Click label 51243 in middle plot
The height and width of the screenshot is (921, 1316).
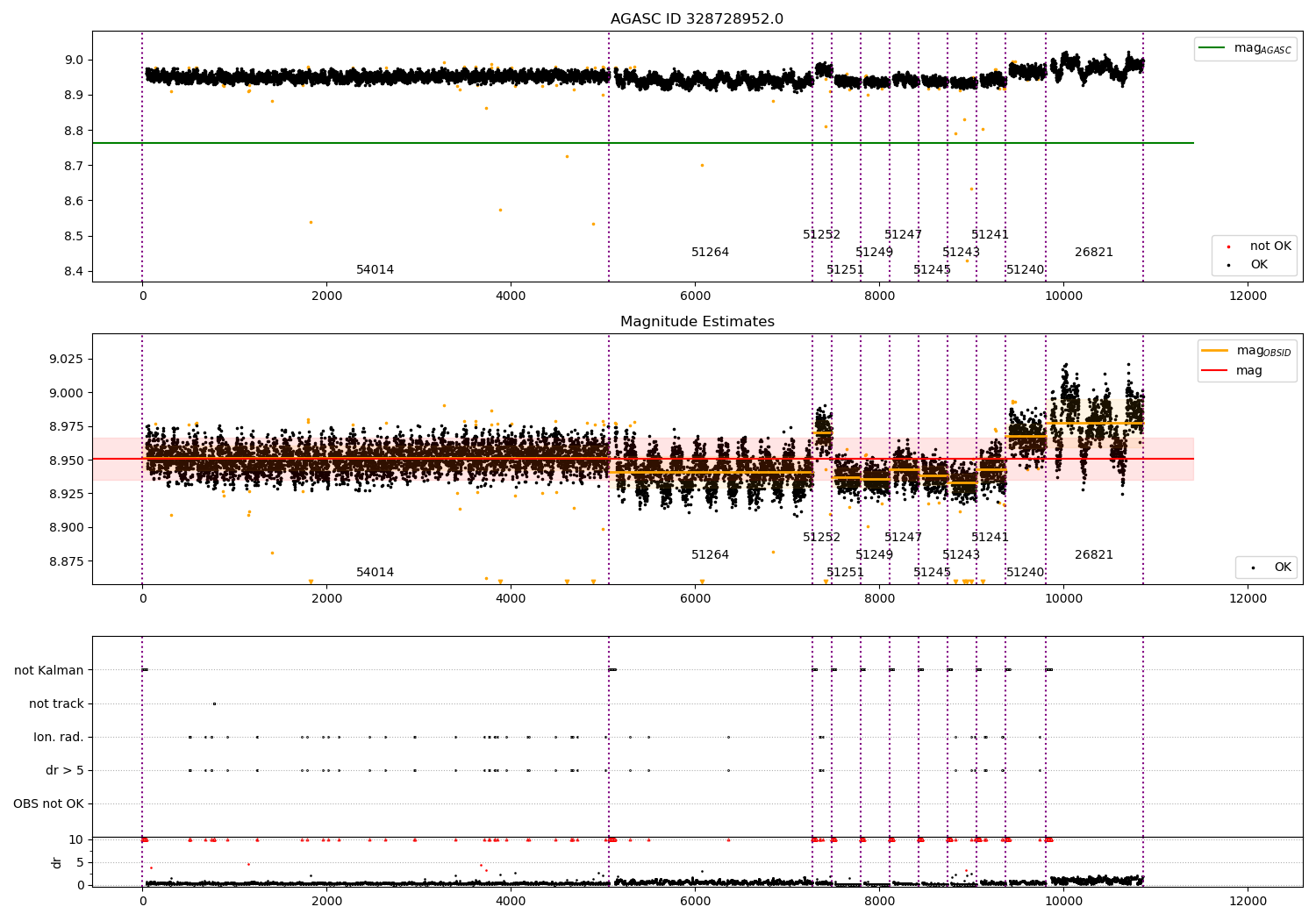[x=961, y=555]
